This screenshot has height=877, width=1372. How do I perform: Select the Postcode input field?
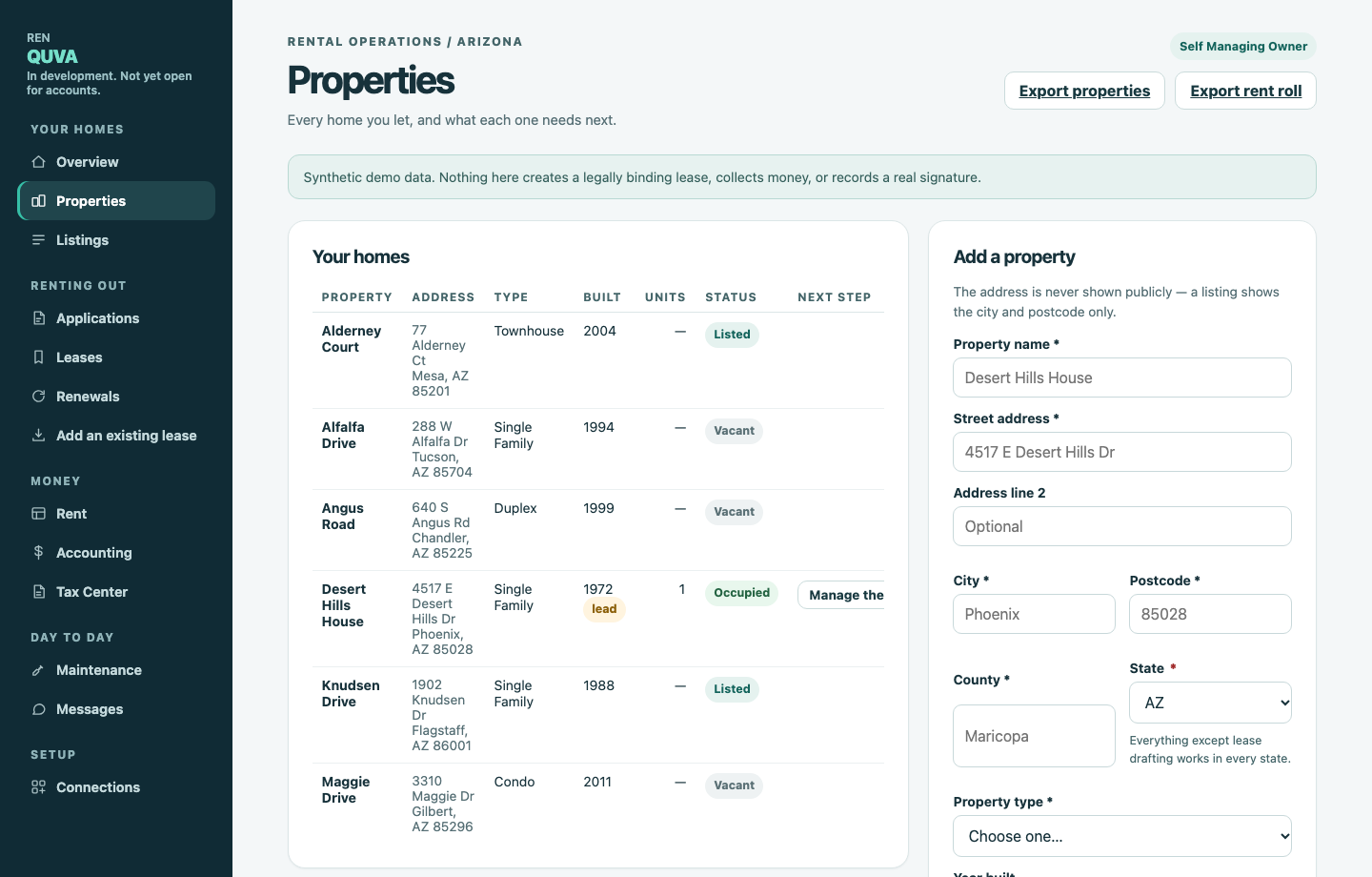(1210, 614)
